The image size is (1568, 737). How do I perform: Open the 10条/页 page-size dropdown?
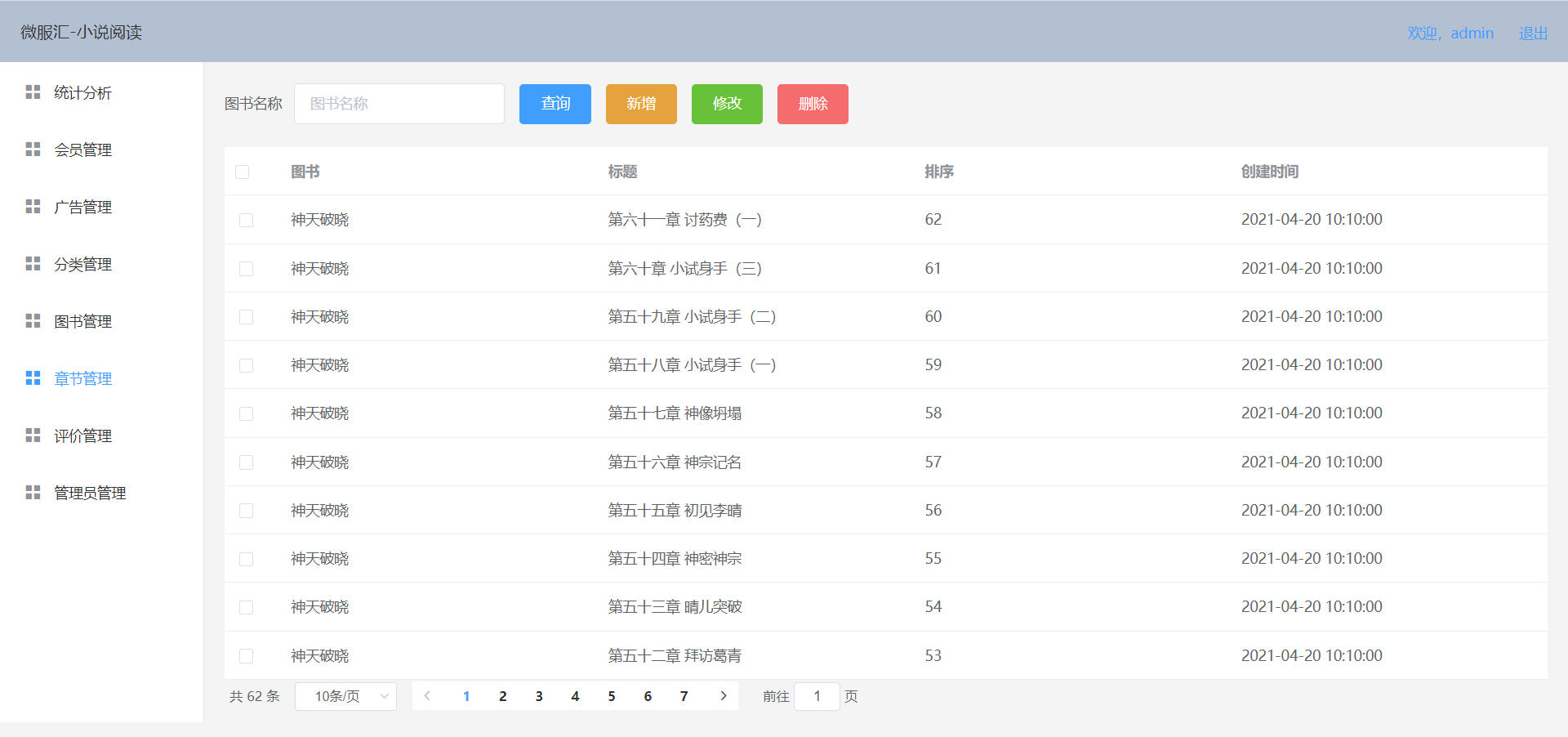click(x=345, y=696)
